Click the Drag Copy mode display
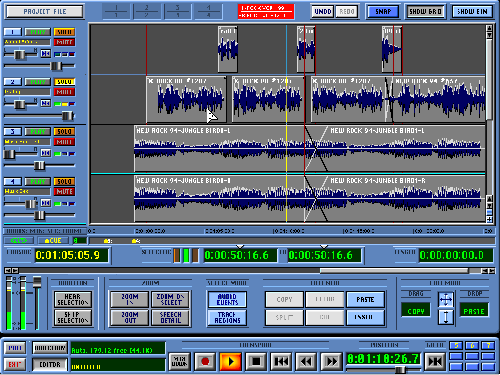 click(416, 311)
